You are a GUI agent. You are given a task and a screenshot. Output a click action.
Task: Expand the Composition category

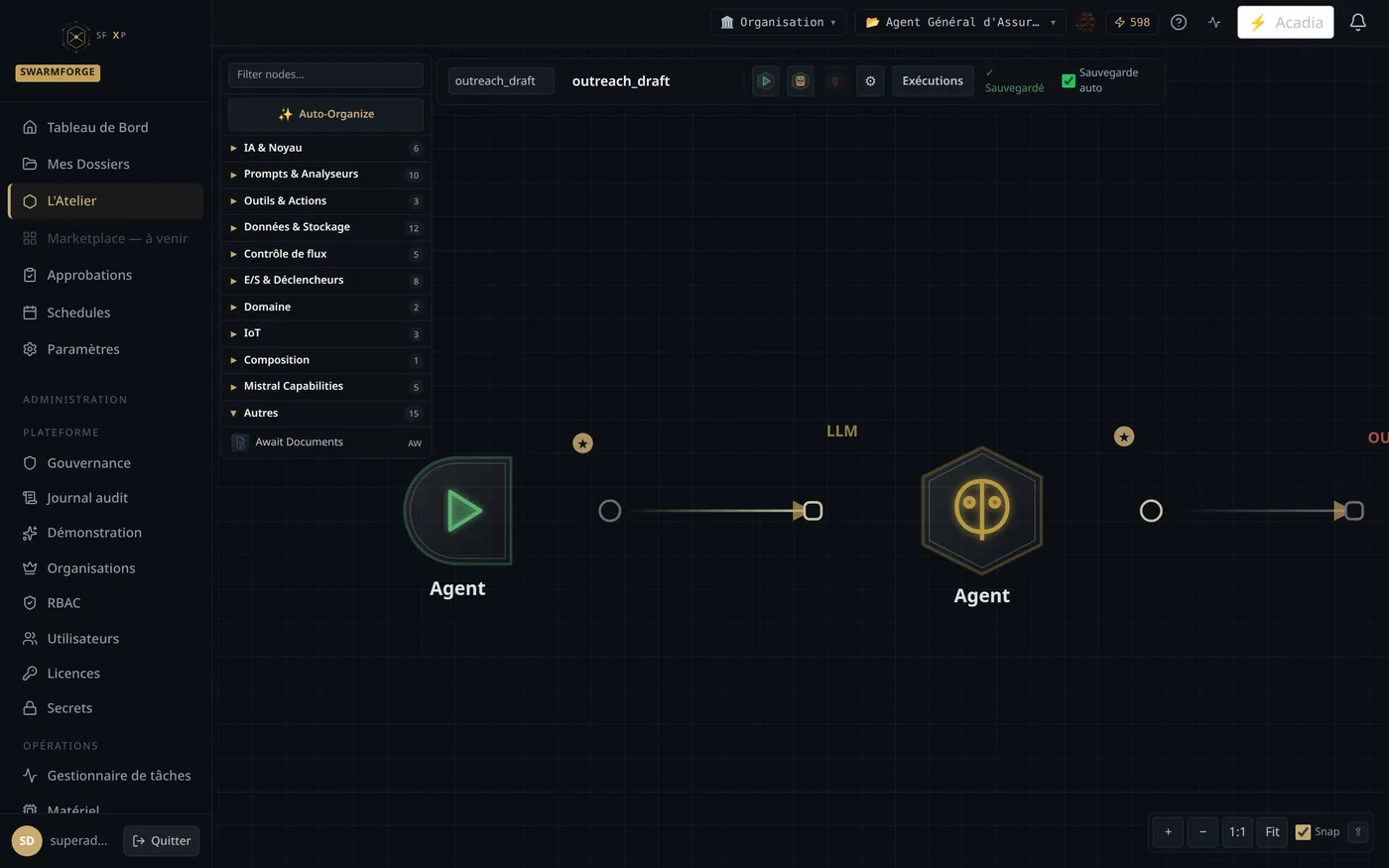pos(325,360)
